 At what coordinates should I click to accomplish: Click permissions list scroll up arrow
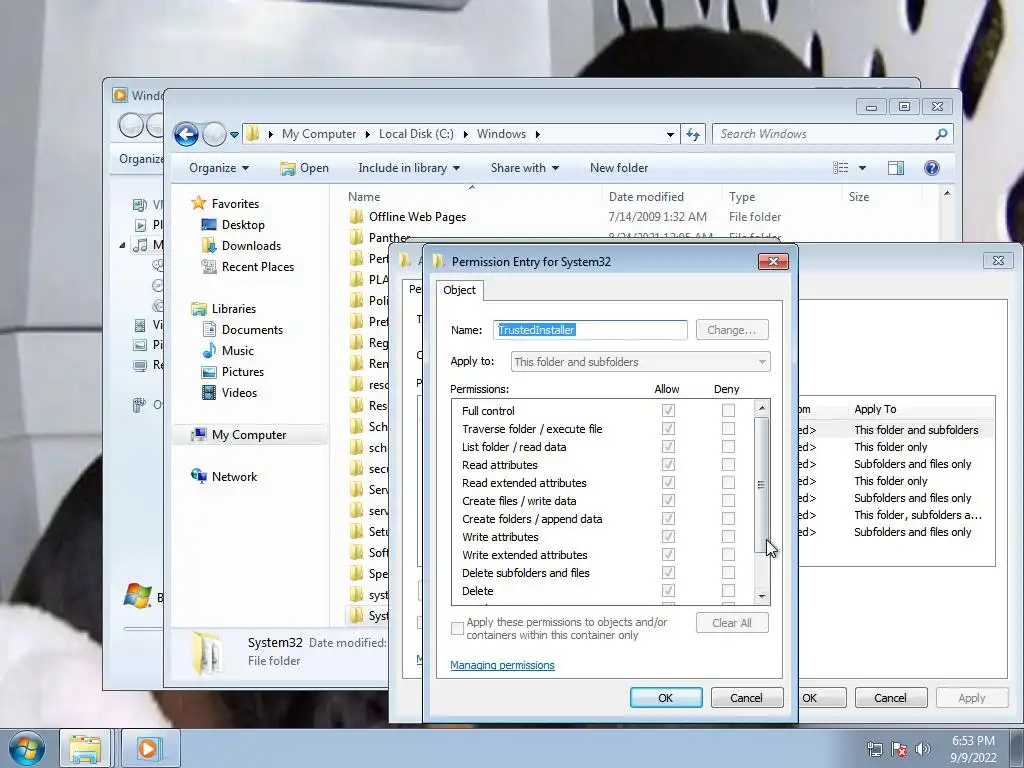pos(761,408)
